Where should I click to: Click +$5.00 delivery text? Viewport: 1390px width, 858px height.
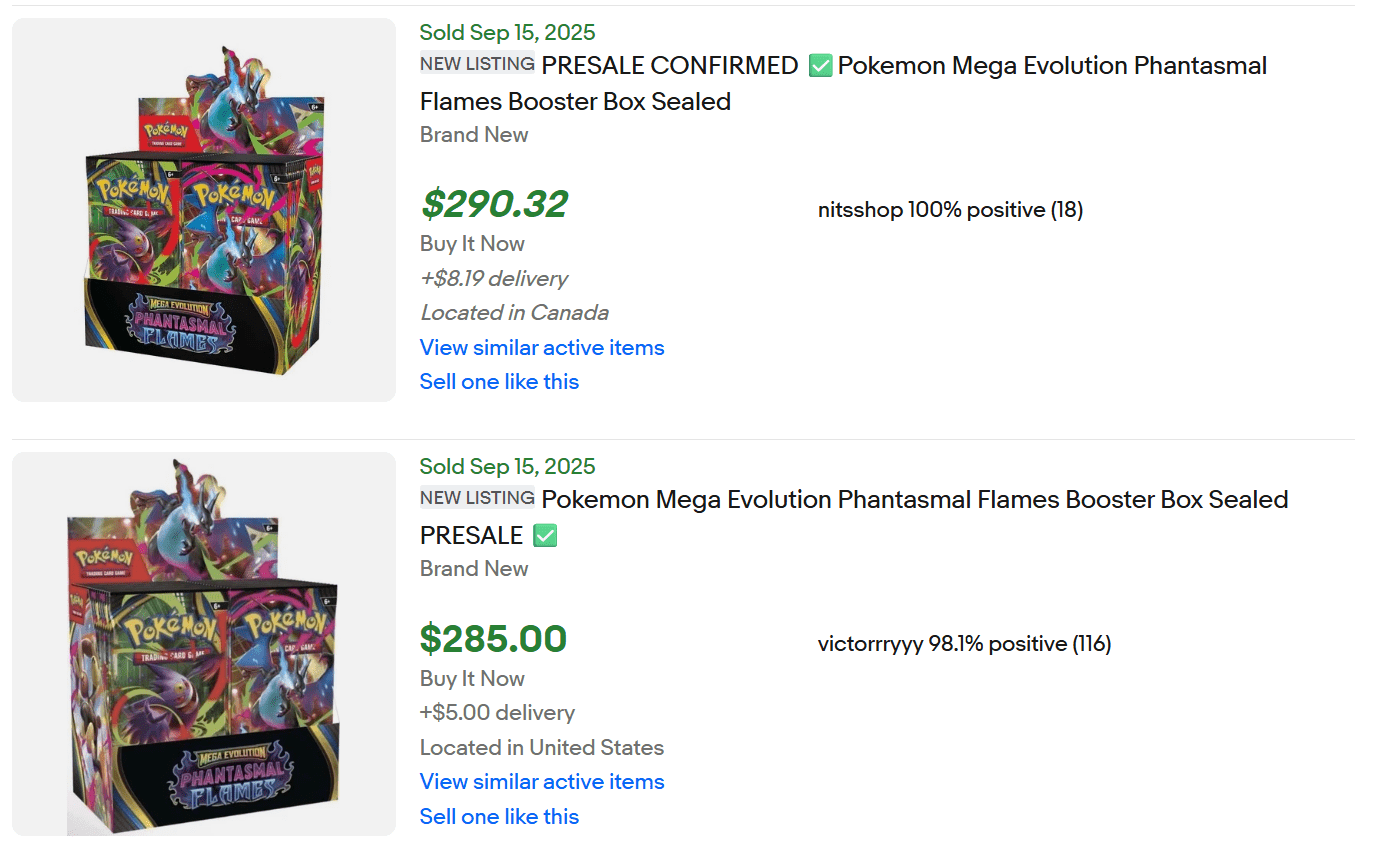pyautogui.click(x=497, y=713)
